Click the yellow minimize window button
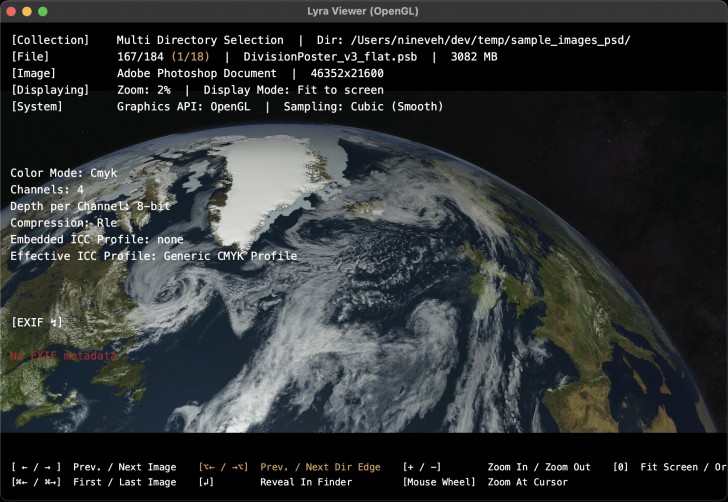 click(27, 12)
